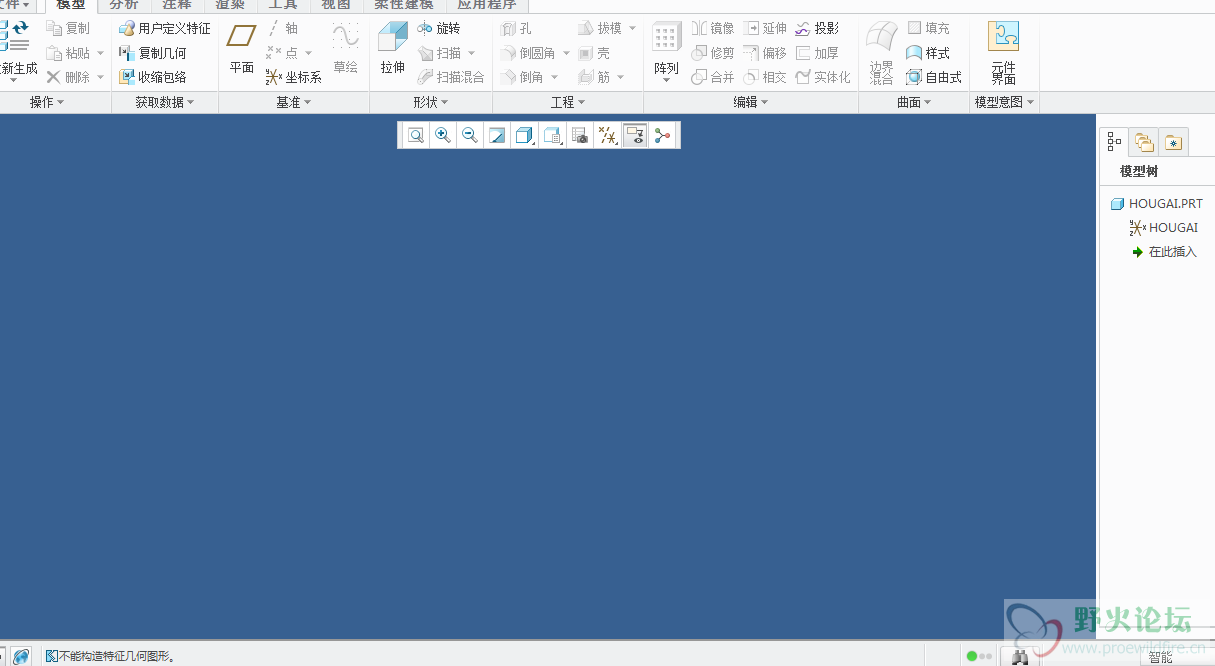Open User-Defined Feature (用户定义特征)

[165, 29]
